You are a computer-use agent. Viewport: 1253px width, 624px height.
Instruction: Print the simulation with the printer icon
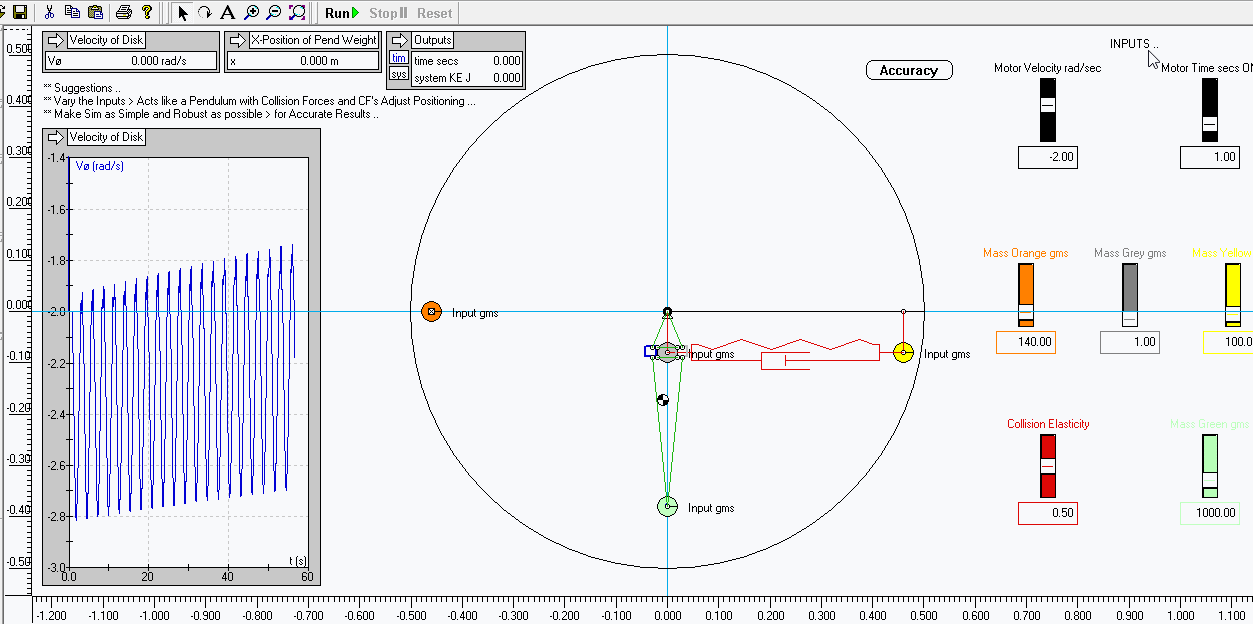[124, 12]
